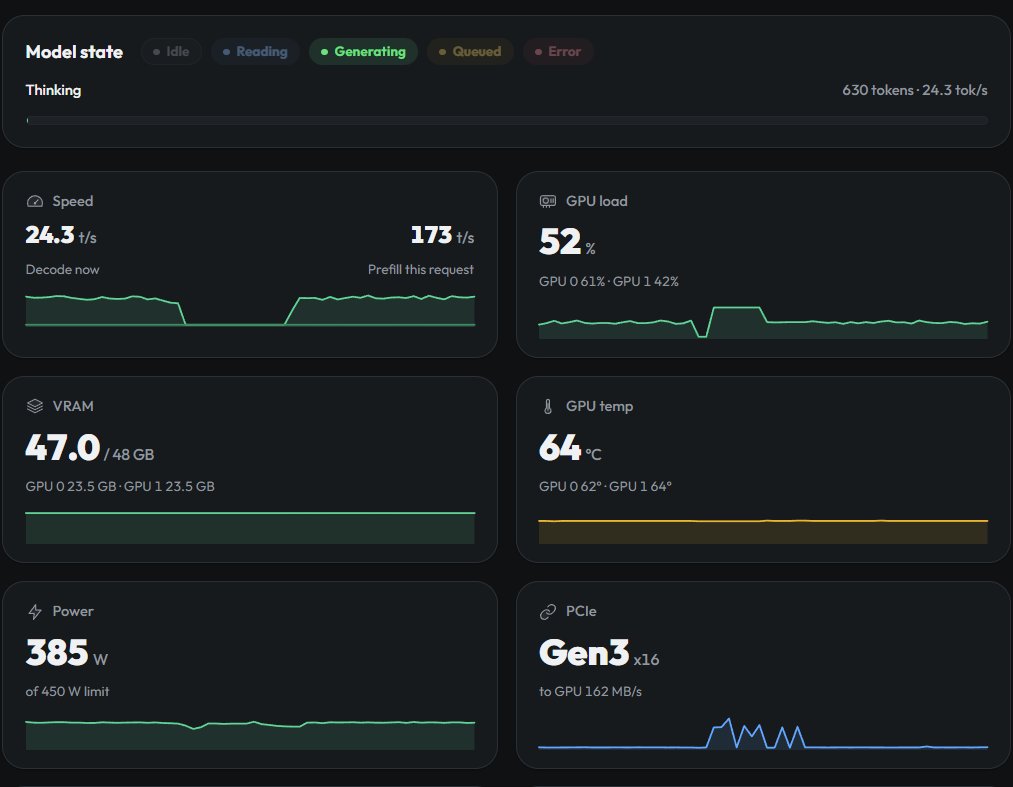The image size is (1013, 787).
Task: Click the "24.3 t/s" decode speed value
Action: tap(61, 235)
